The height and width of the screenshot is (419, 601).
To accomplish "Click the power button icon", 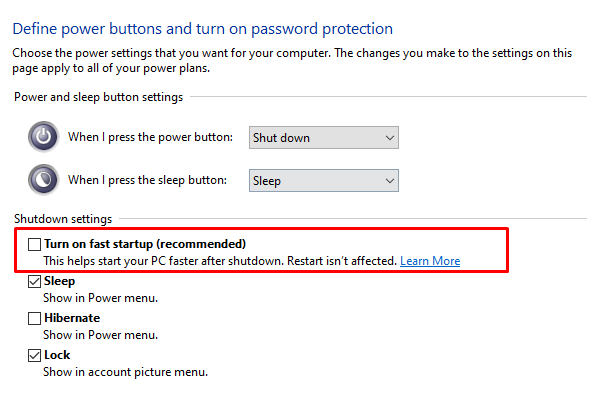I will [43, 136].
